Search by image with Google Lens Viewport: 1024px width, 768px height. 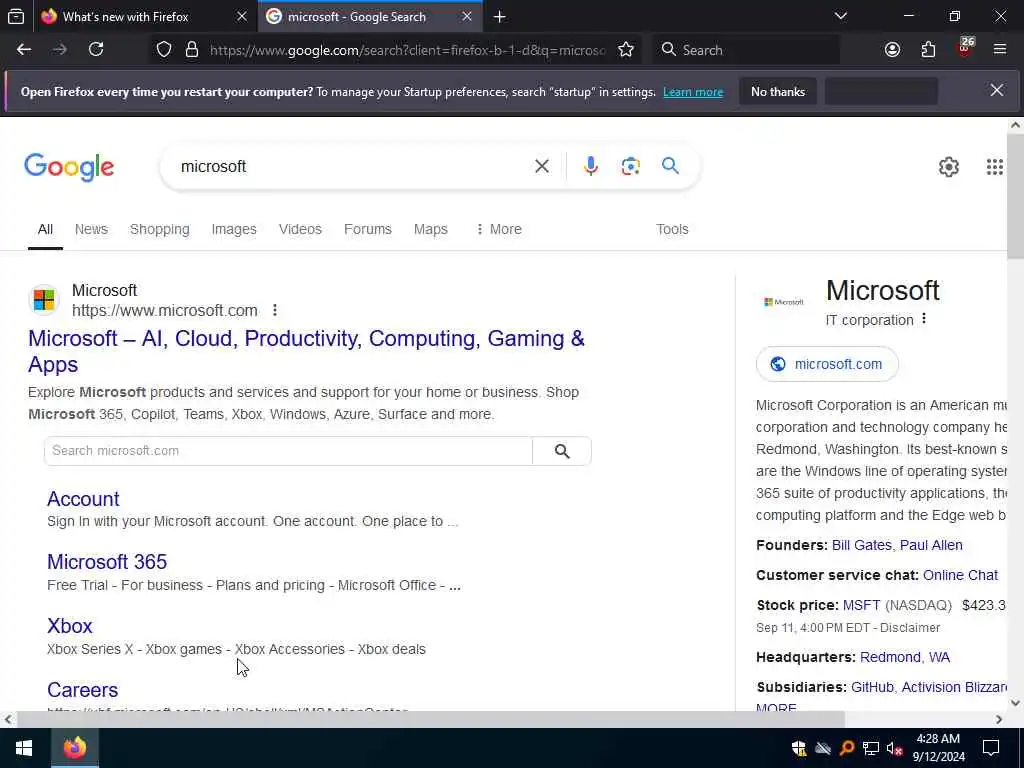630,167
